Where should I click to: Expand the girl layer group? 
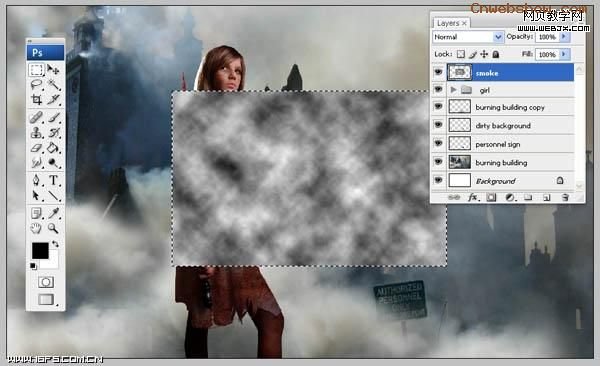coord(453,90)
